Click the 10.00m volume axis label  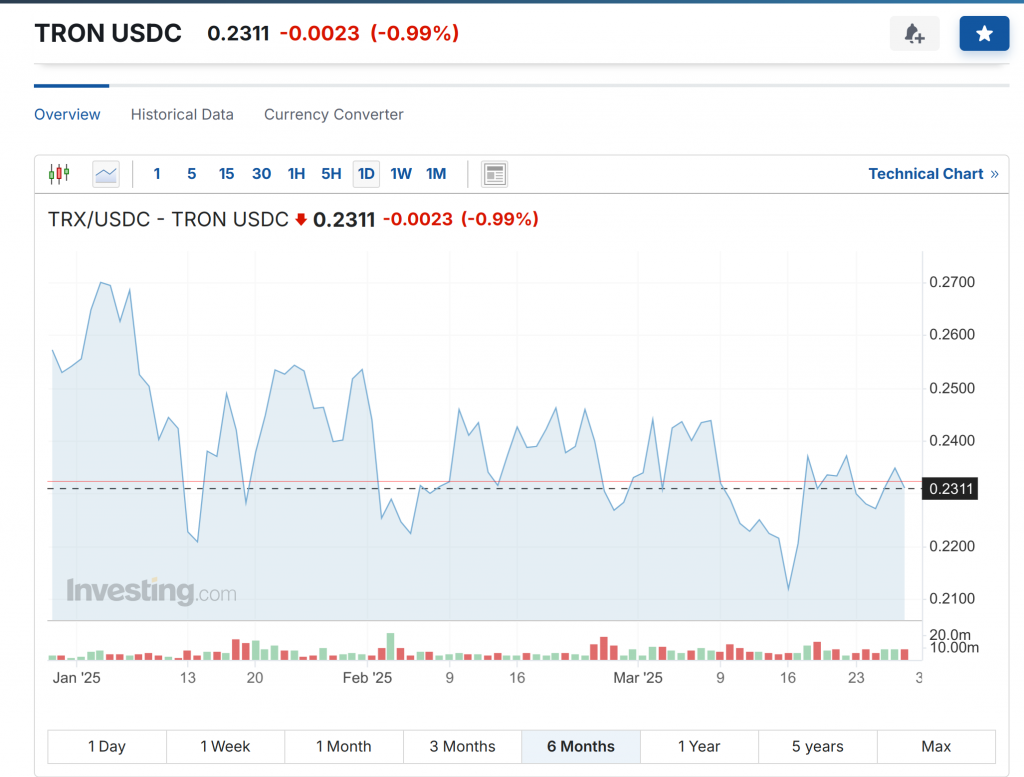pos(953,648)
